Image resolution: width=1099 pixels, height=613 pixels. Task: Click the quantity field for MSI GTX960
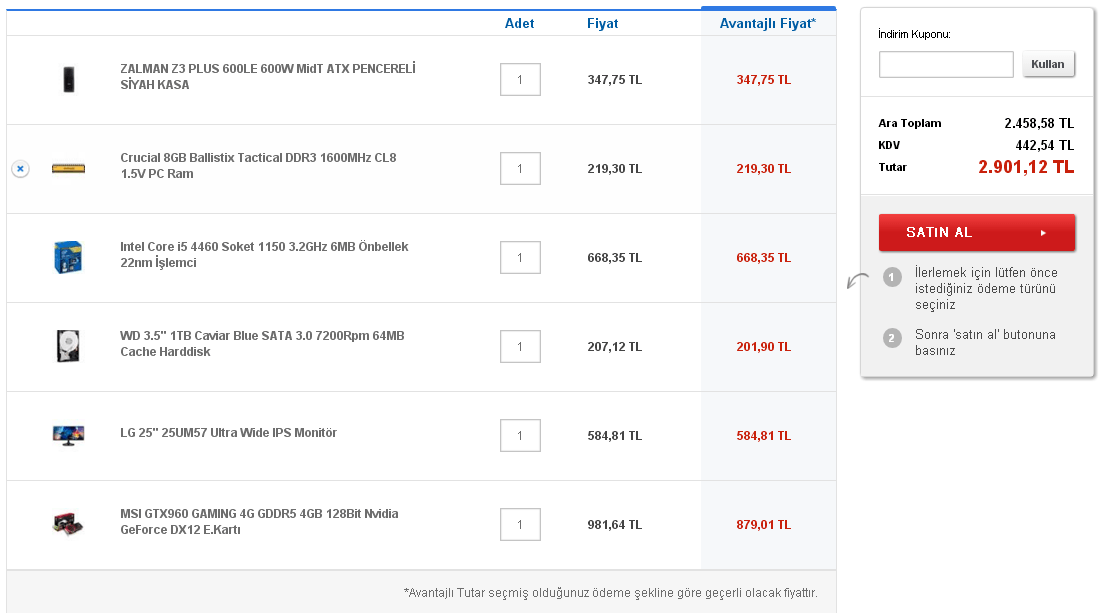(520, 525)
